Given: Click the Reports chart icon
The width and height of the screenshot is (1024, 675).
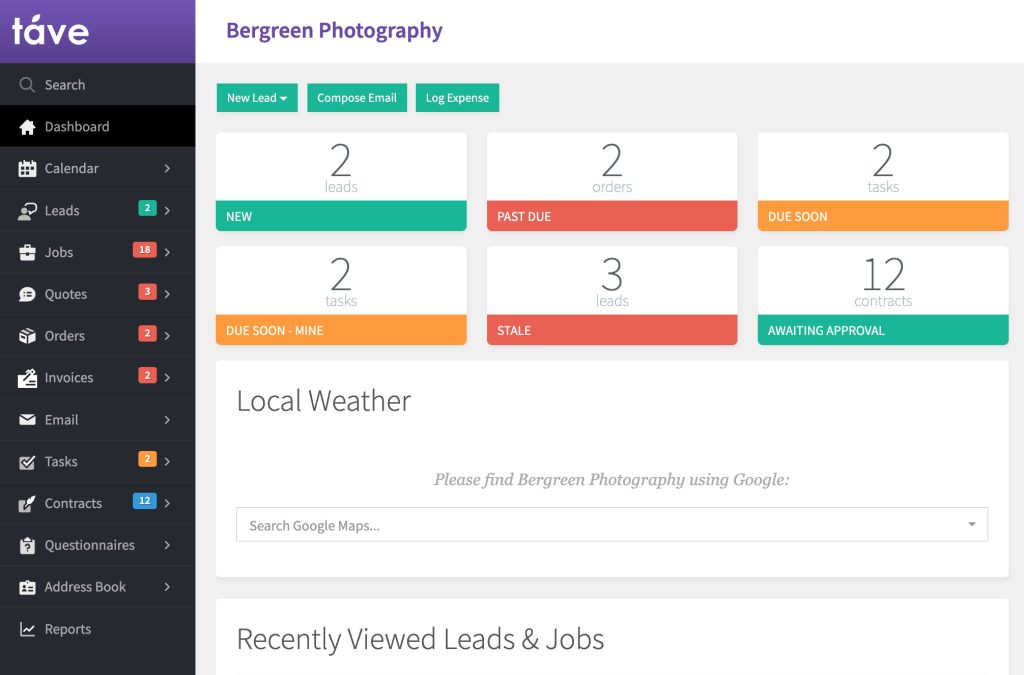Looking at the screenshot, I should [x=27, y=629].
